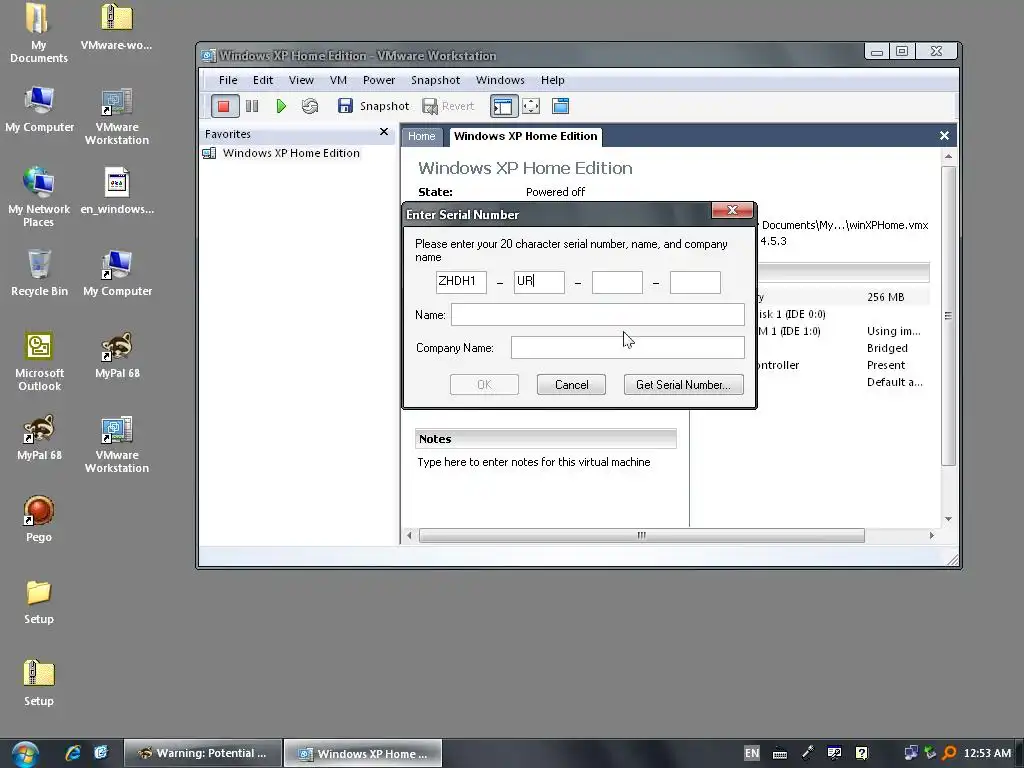Screen dimensions: 1024x768
Task: Select the My Documents desktop icon
Action: (x=39, y=33)
